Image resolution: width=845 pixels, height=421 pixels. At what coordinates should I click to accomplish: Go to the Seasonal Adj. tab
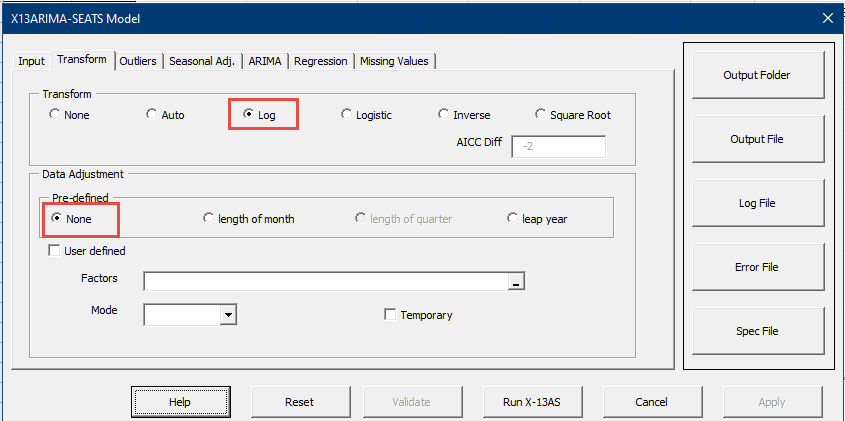point(202,61)
